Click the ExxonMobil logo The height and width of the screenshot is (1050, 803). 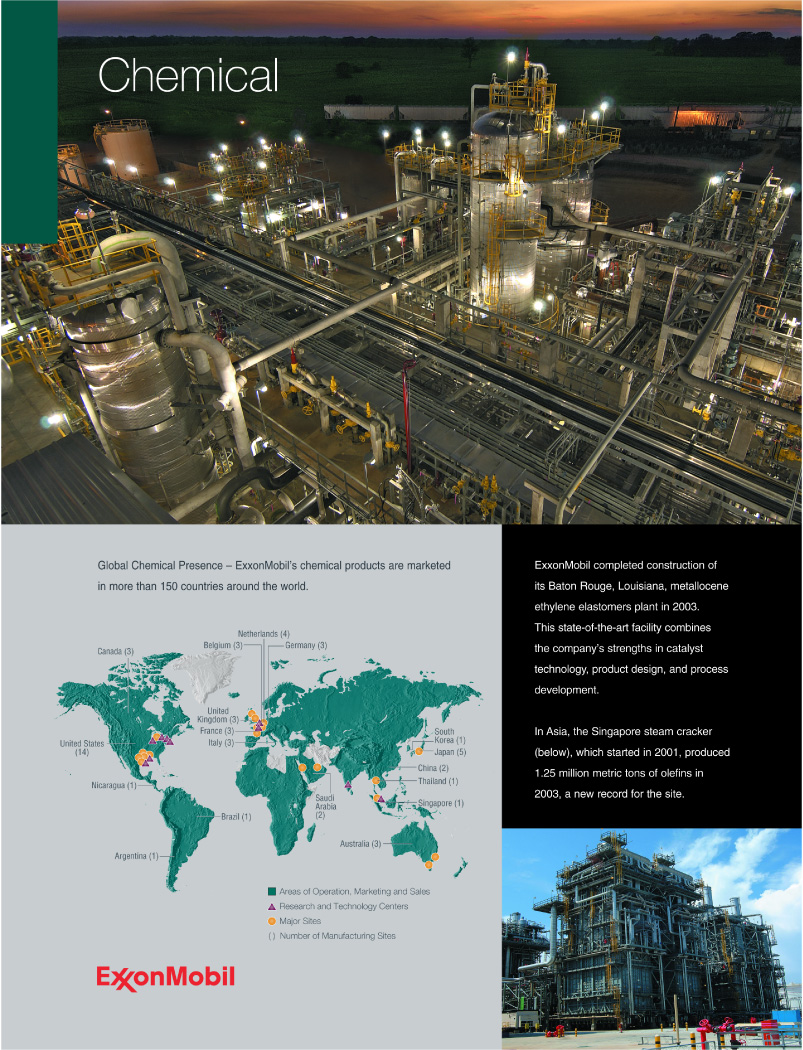point(166,977)
